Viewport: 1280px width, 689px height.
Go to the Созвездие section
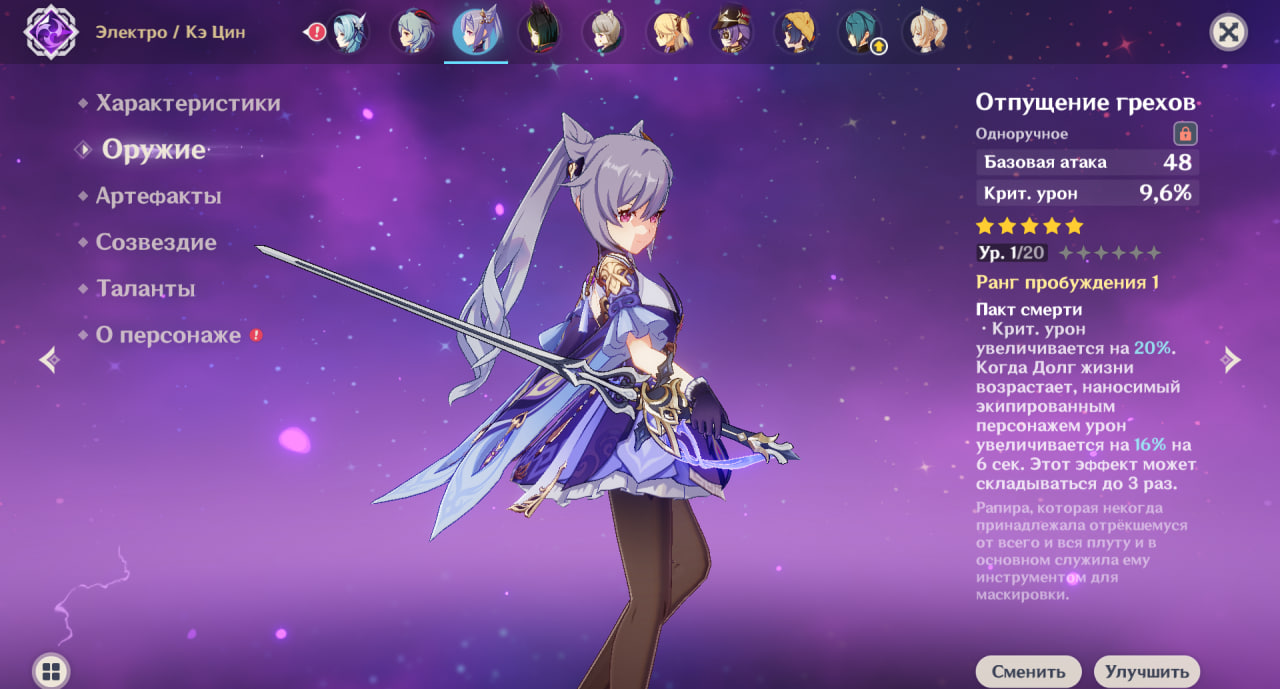[156, 242]
